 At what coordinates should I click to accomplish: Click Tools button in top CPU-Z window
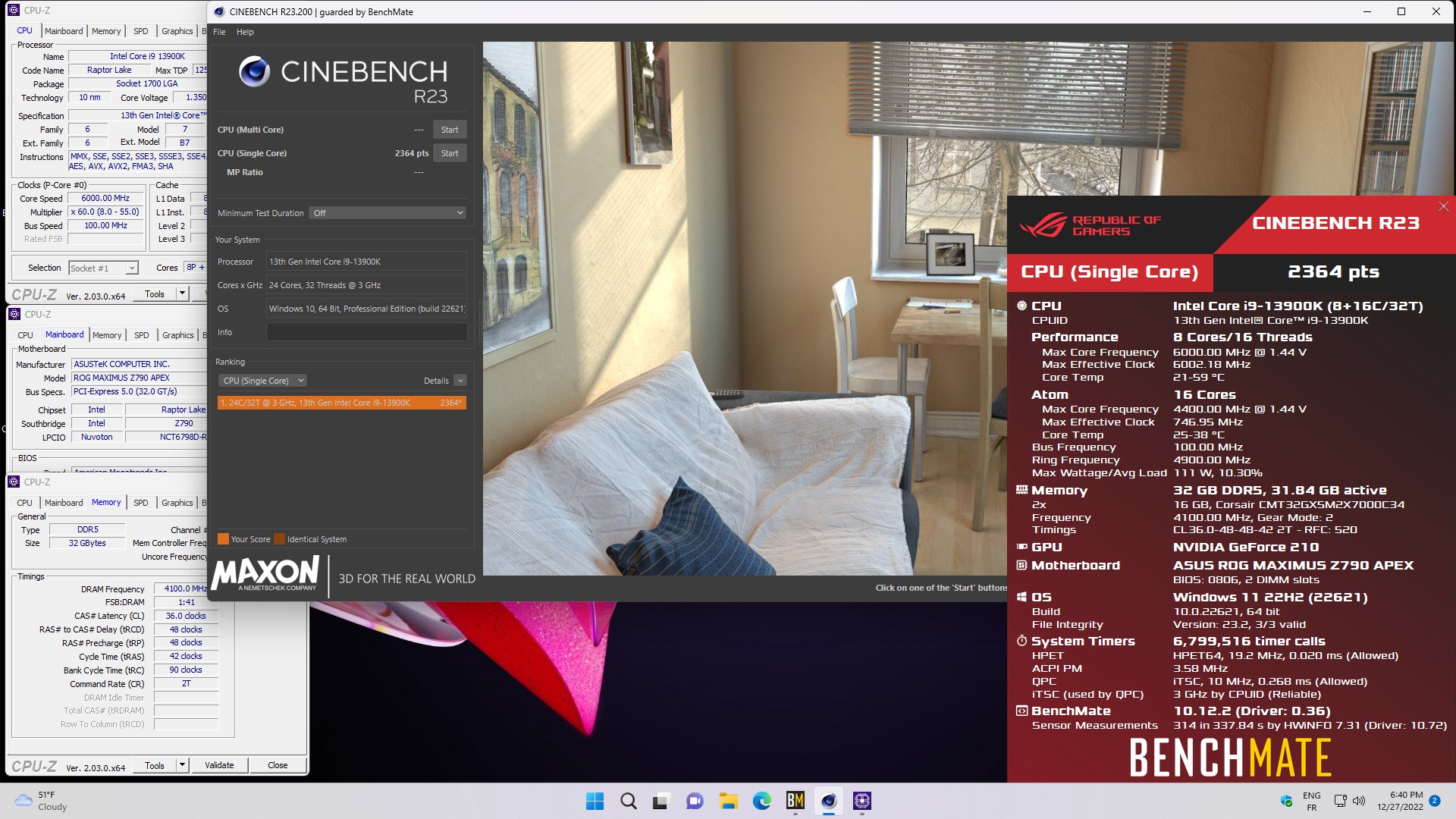tap(155, 293)
